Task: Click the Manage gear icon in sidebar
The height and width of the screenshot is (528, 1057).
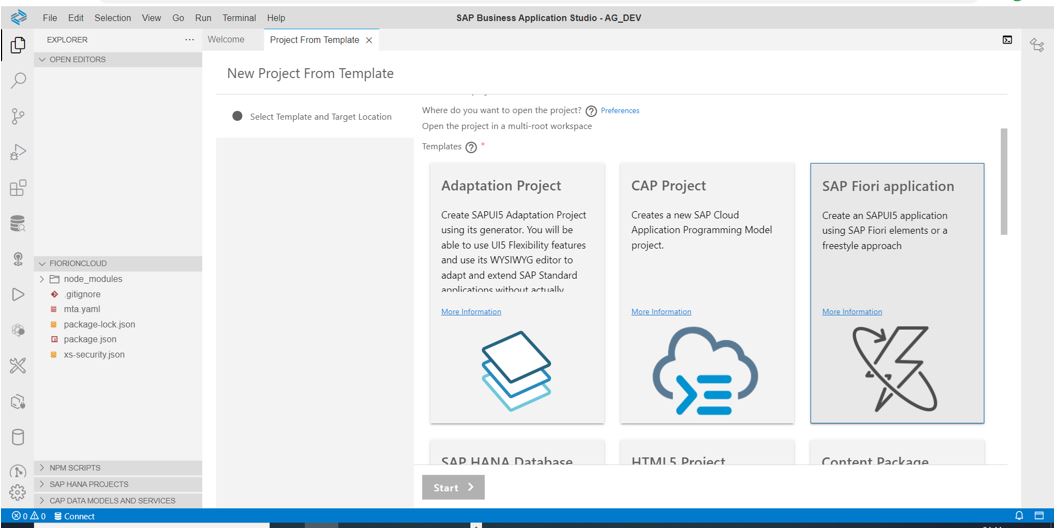Action: coord(17,492)
